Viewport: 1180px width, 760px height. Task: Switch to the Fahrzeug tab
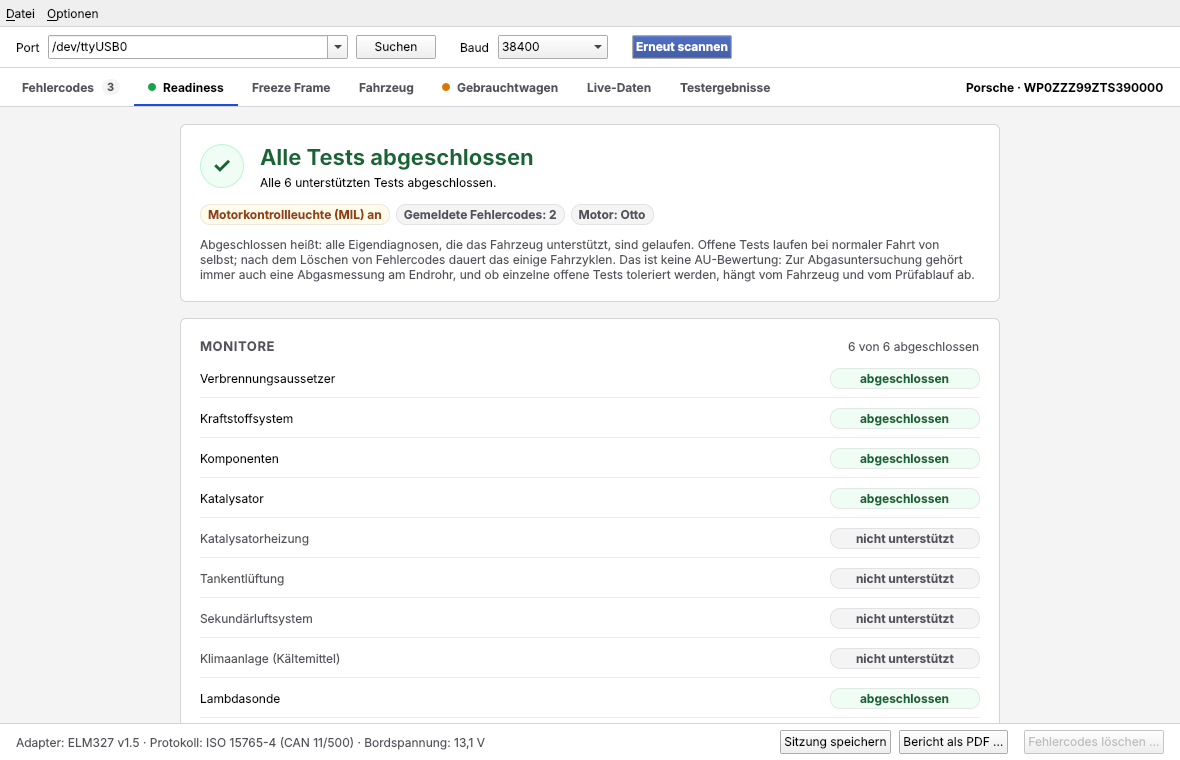click(386, 87)
